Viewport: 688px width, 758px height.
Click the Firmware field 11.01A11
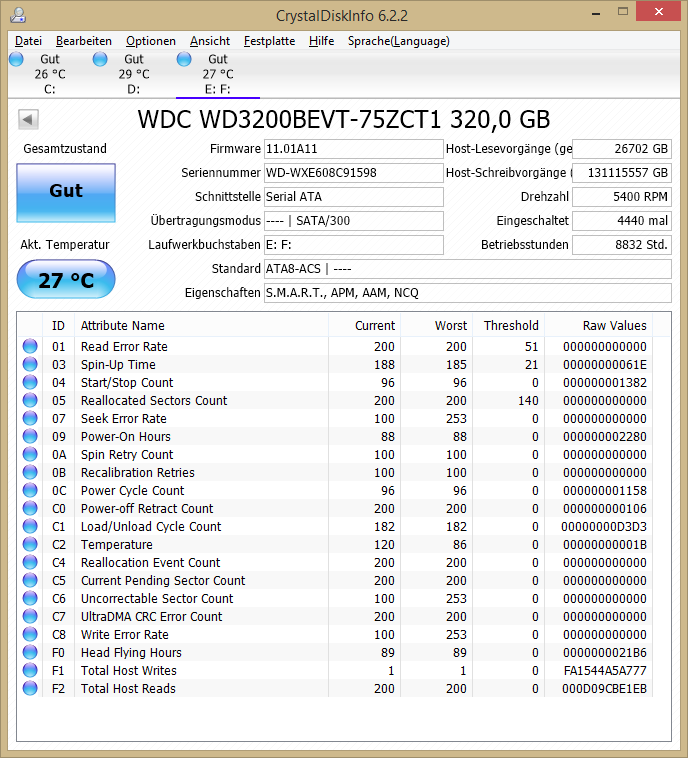point(353,149)
